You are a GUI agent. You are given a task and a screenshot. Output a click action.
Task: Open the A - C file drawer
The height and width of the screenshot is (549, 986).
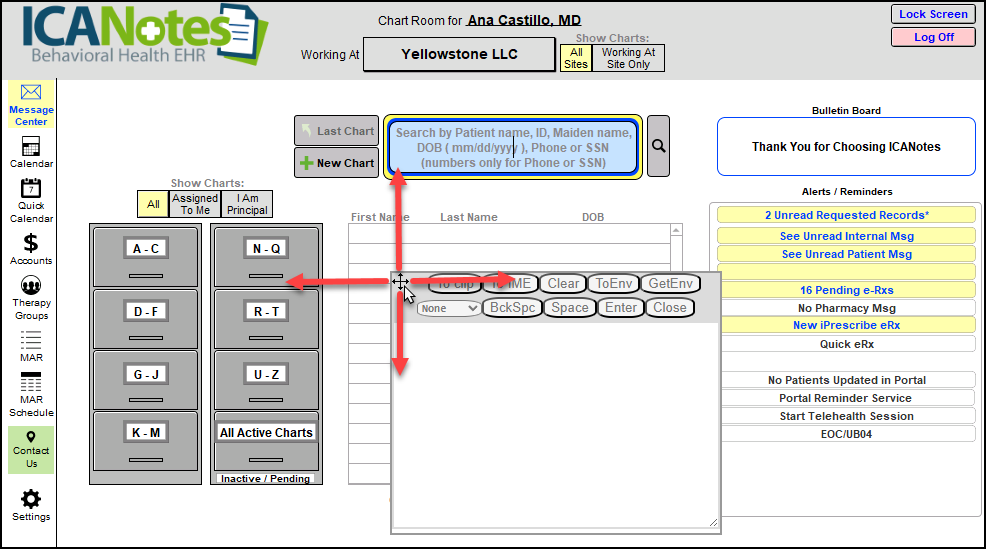click(x=146, y=248)
